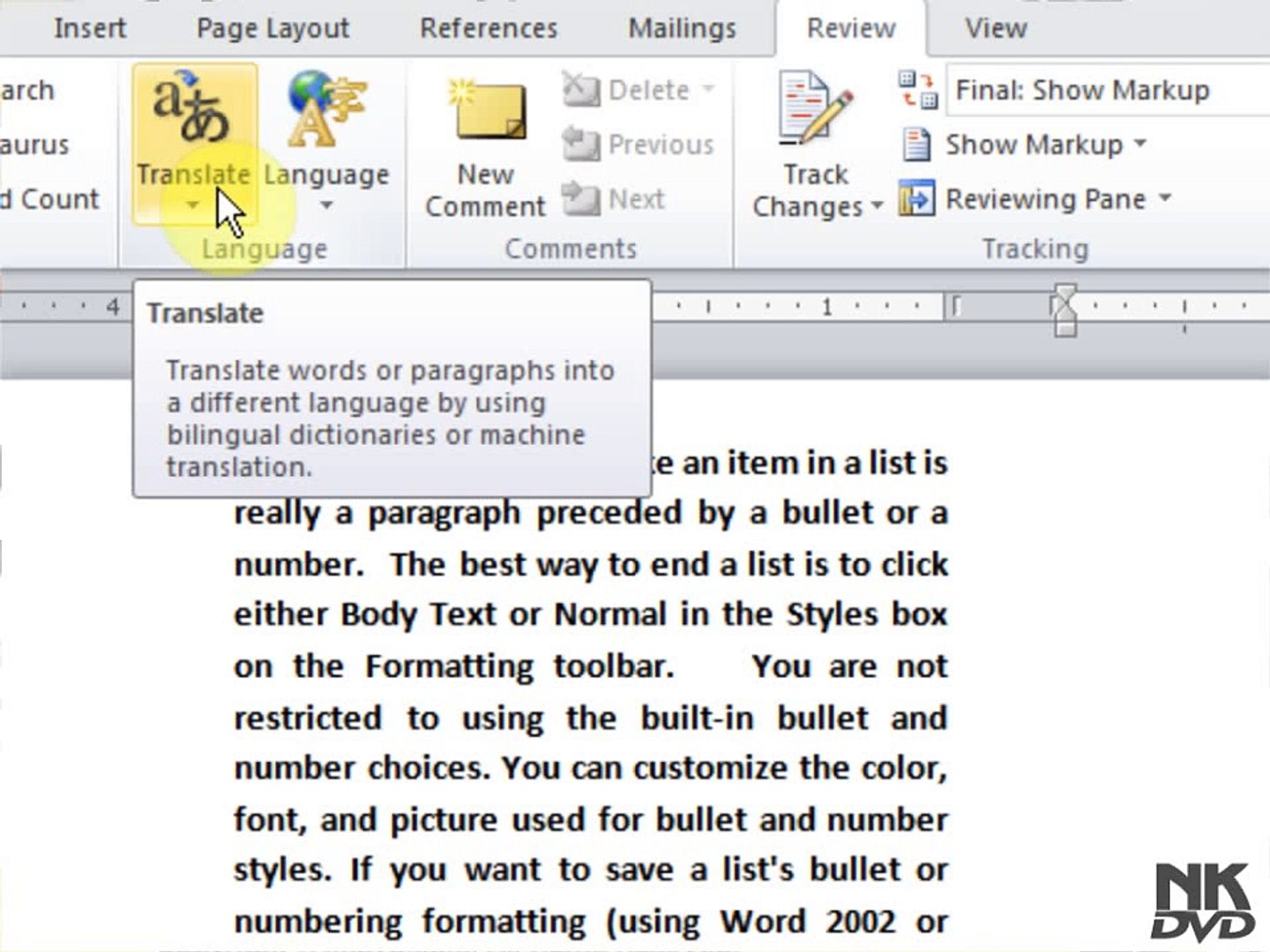
Task: Click the word 'styles.' in the document
Action: click(282, 870)
